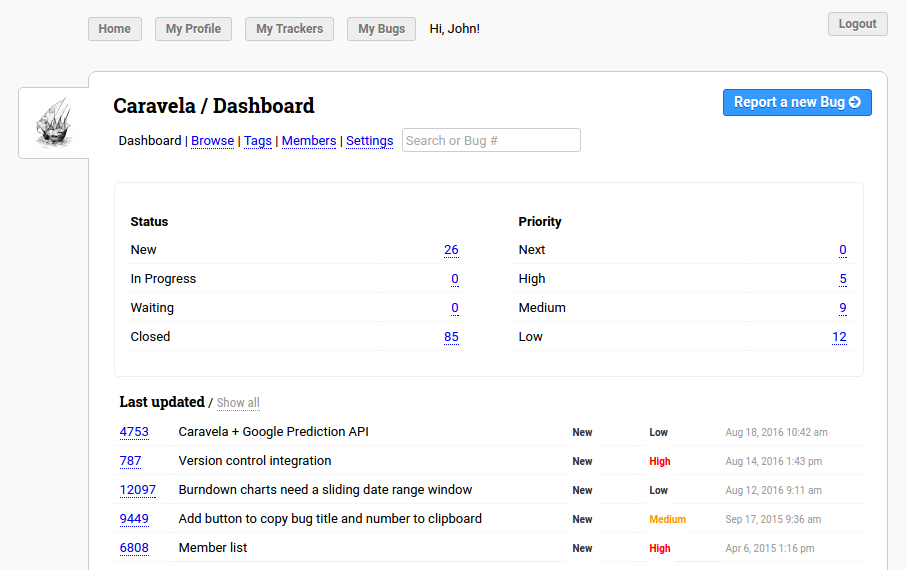Image resolution: width=907 pixels, height=570 pixels.
Task: View the 85 Closed bugs count
Action: coord(451,337)
